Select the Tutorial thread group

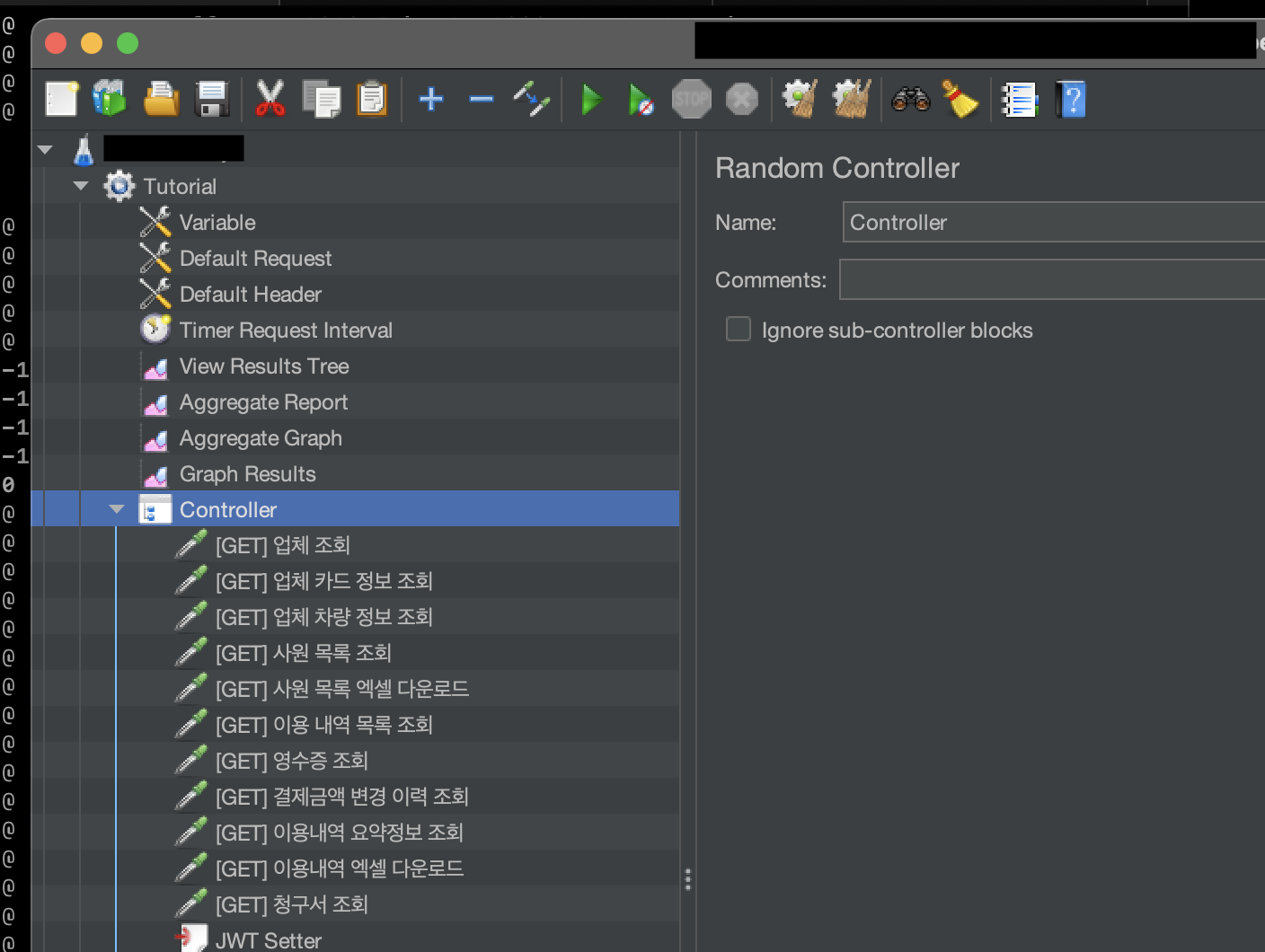point(180,186)
